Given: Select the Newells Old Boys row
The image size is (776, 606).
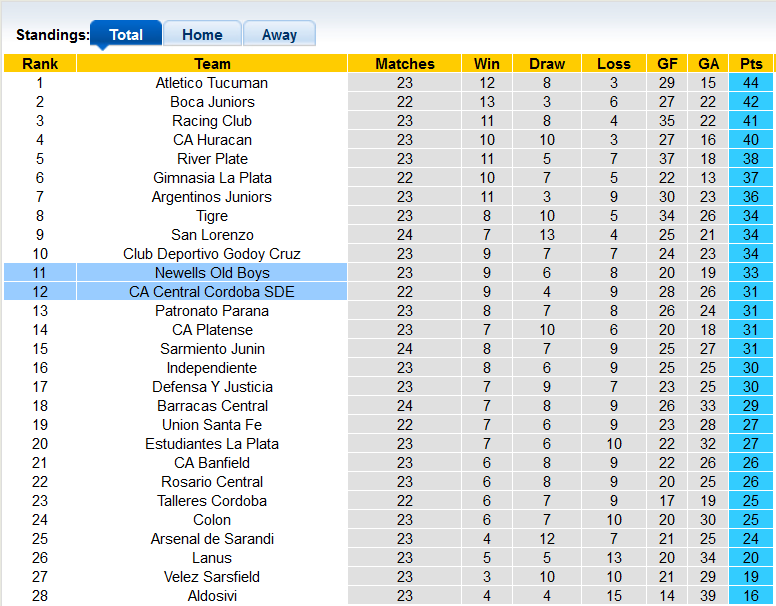Looking at the screenshot, I should (x=212, y=273).
